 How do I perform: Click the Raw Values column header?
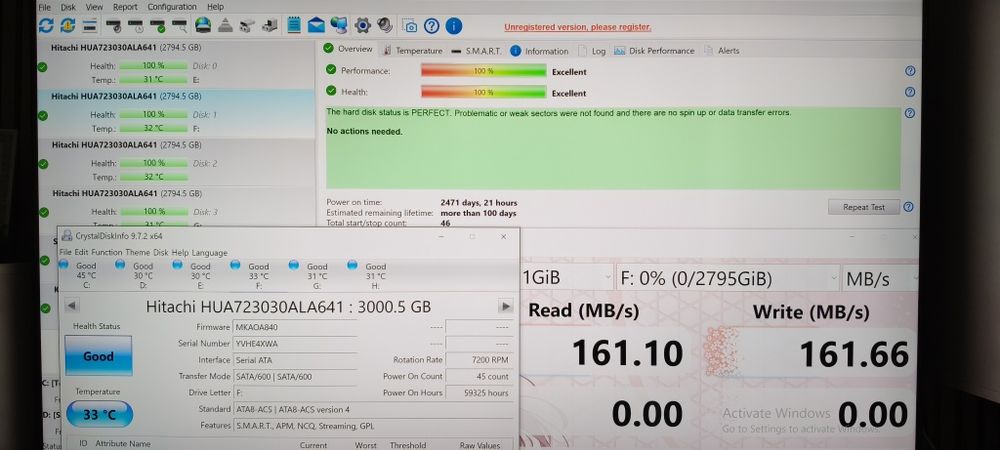pos(480,445)
